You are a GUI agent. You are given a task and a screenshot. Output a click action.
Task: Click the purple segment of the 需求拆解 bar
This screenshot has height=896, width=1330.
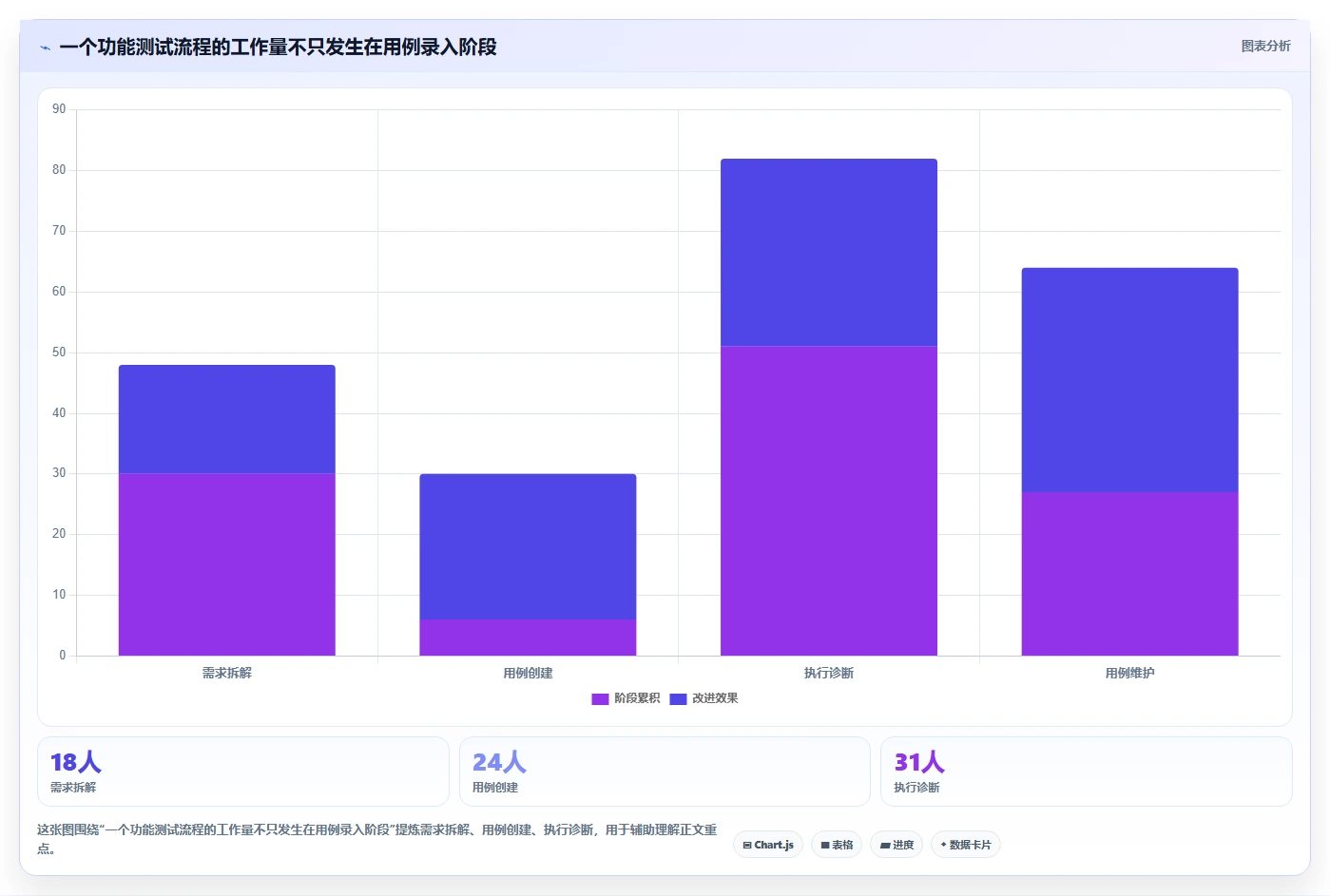(227, 564)
